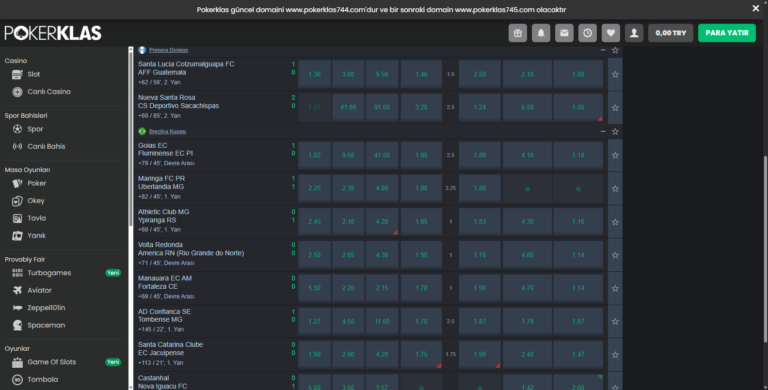Open Okey table game

36,201
